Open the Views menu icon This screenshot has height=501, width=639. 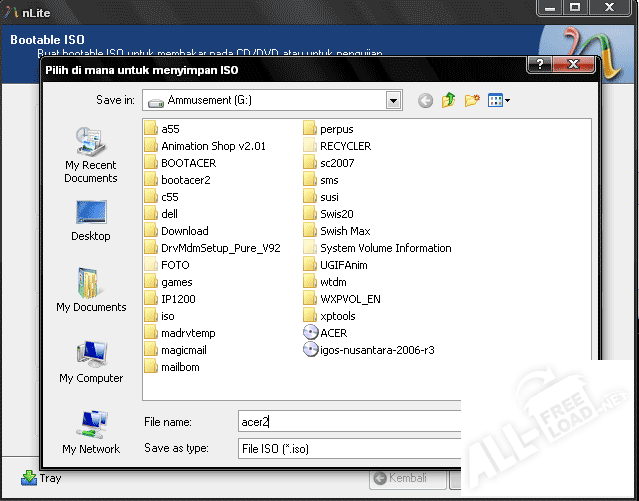498,100
